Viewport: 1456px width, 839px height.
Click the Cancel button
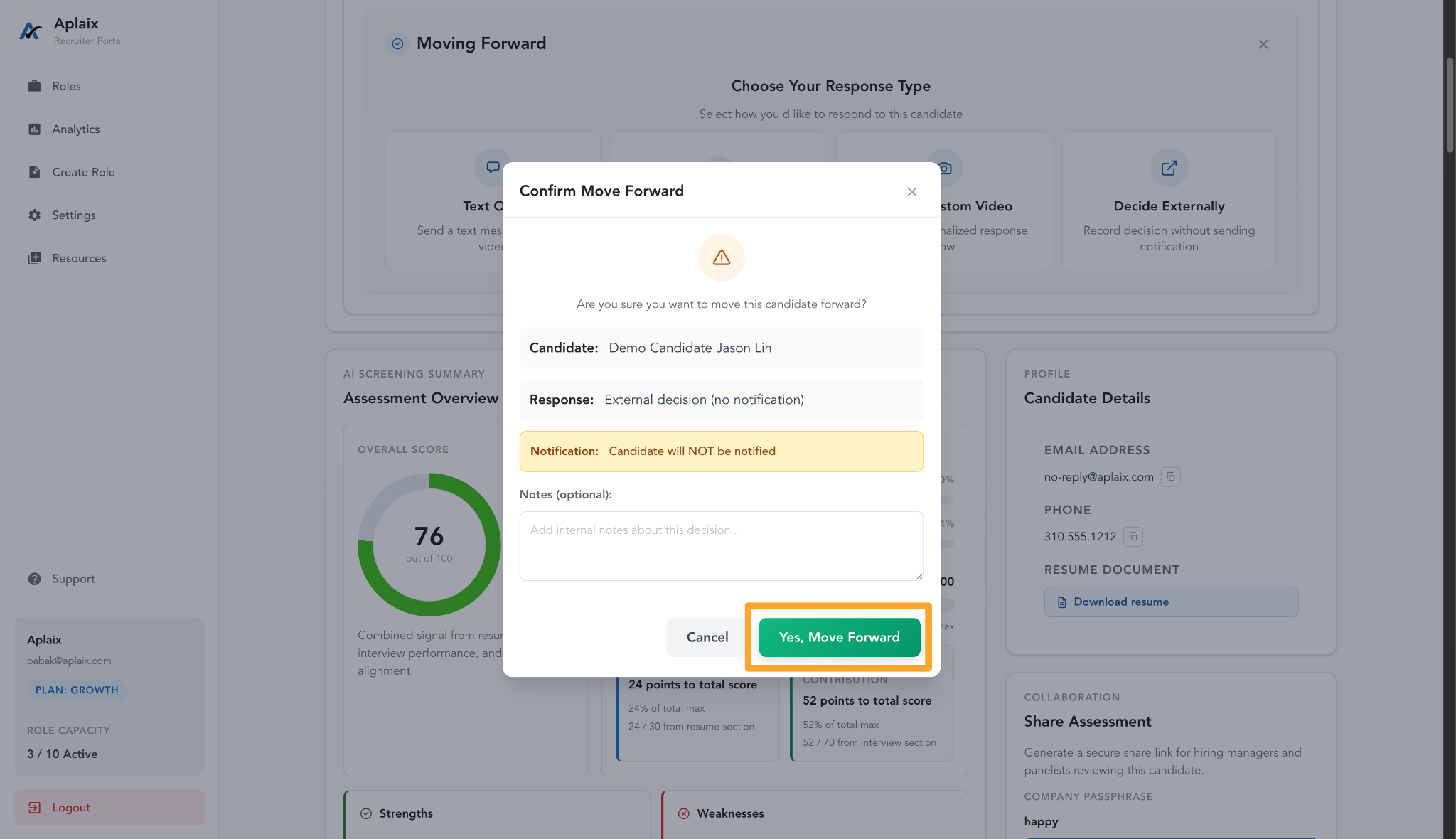click(x=707, y=637)
